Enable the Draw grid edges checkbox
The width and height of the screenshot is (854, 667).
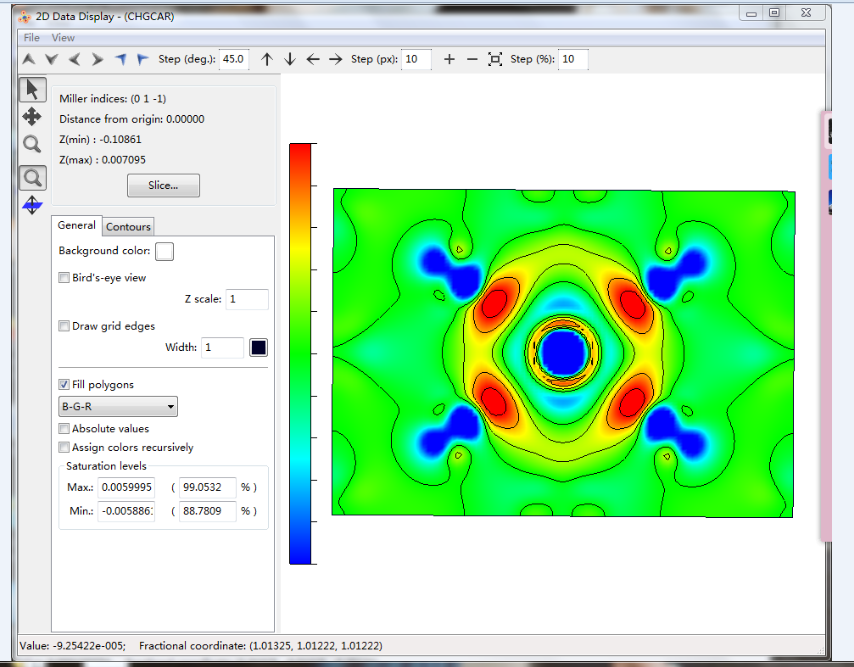[x=65, y=326]
